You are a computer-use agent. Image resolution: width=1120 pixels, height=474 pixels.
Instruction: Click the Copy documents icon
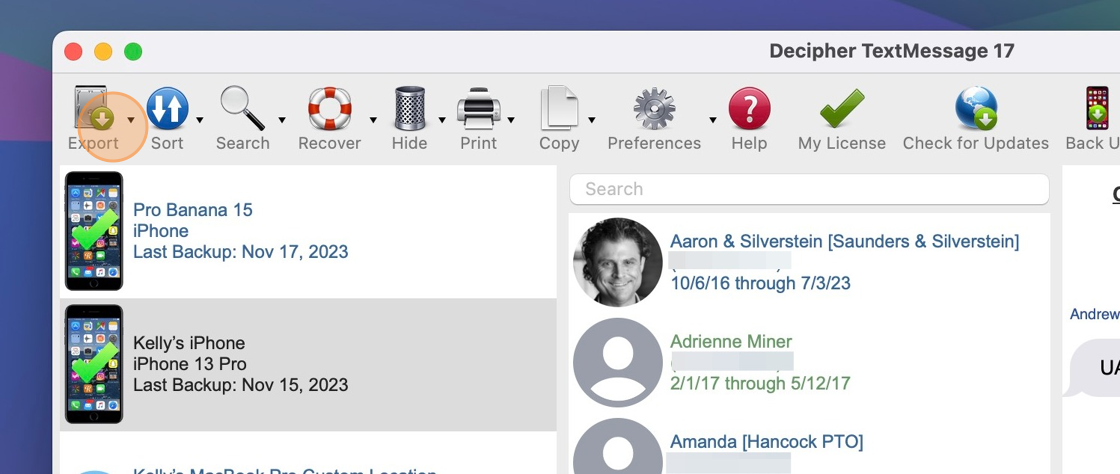click(558, 109)
